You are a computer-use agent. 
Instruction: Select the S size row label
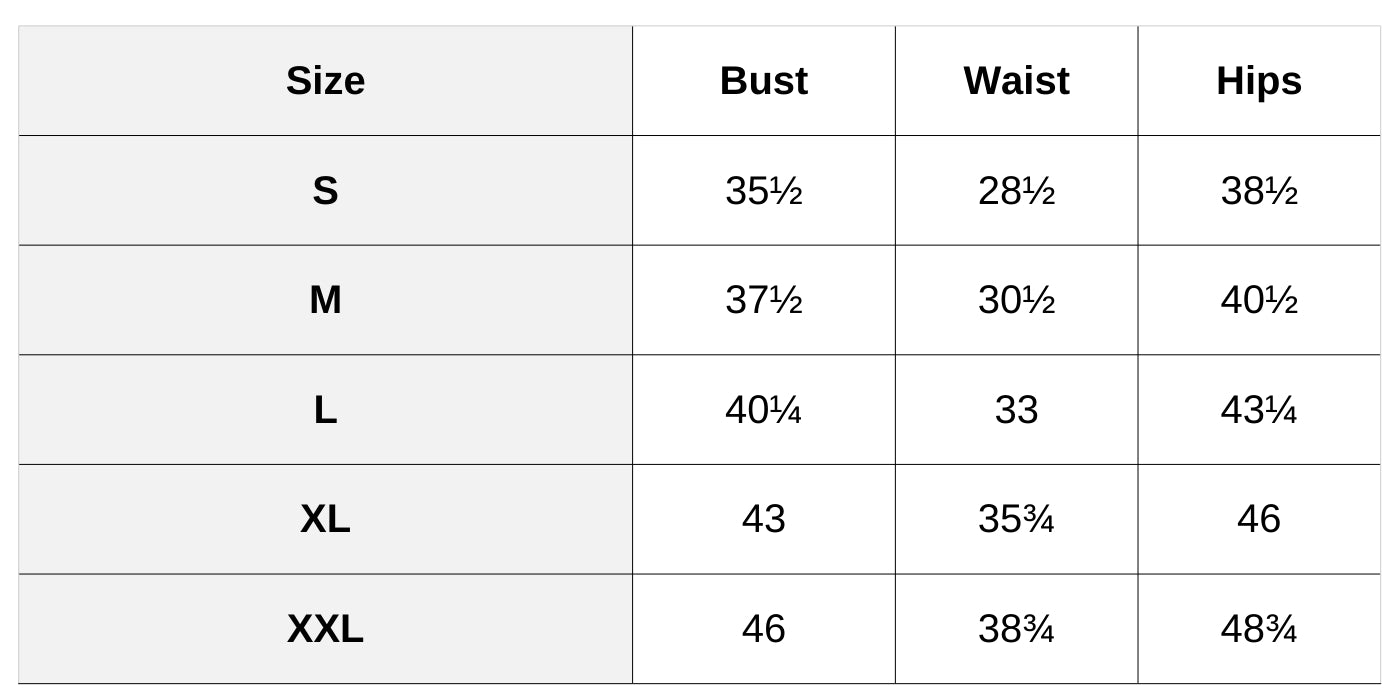325,190
